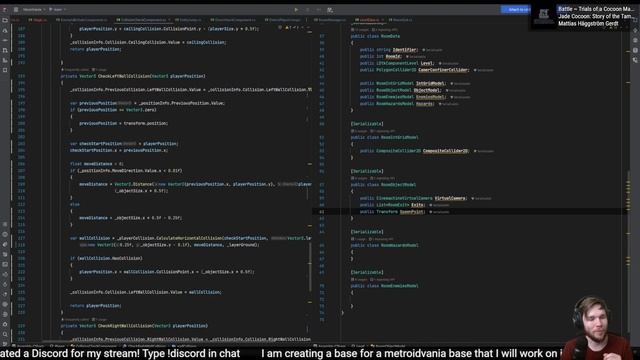Open the project name dropdown in title bar
This screenshot has height=360, width=640.
(33, 9)
